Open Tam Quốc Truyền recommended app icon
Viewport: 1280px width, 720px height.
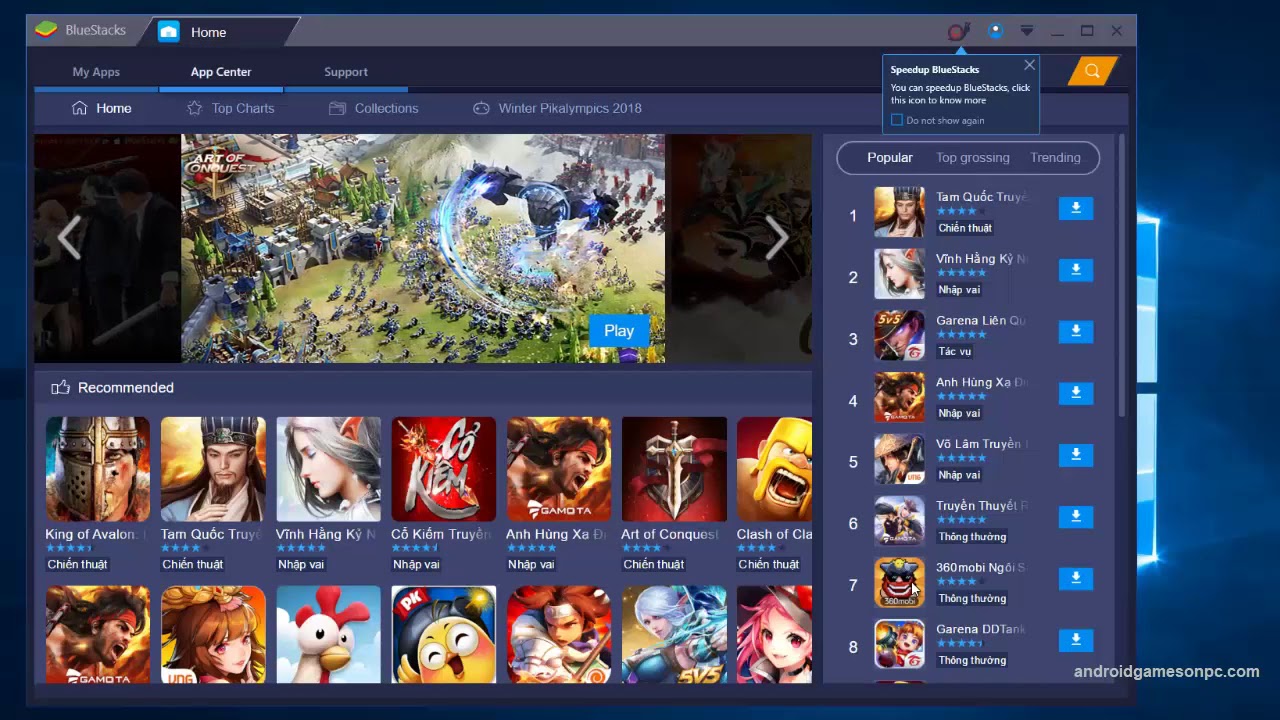213,469
